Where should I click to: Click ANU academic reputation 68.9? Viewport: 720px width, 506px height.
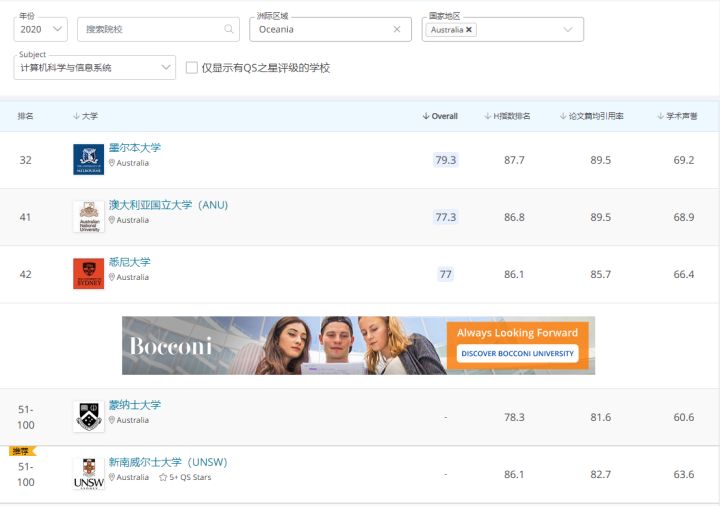[x=684, y=217]
